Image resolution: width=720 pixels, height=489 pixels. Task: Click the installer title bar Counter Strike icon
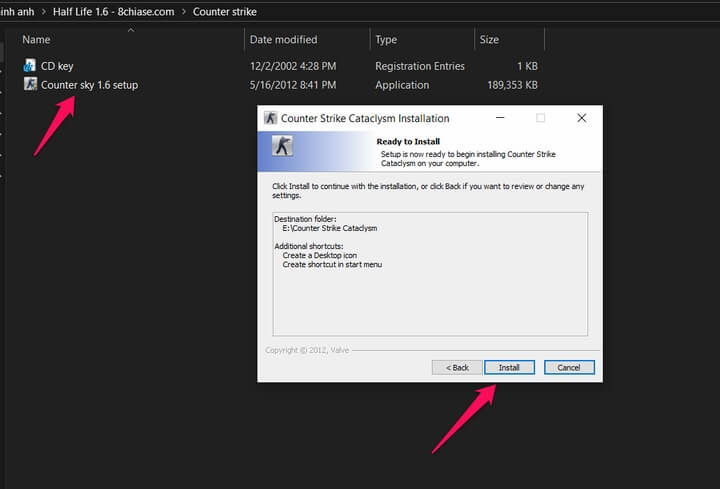[x=270, y=118]
